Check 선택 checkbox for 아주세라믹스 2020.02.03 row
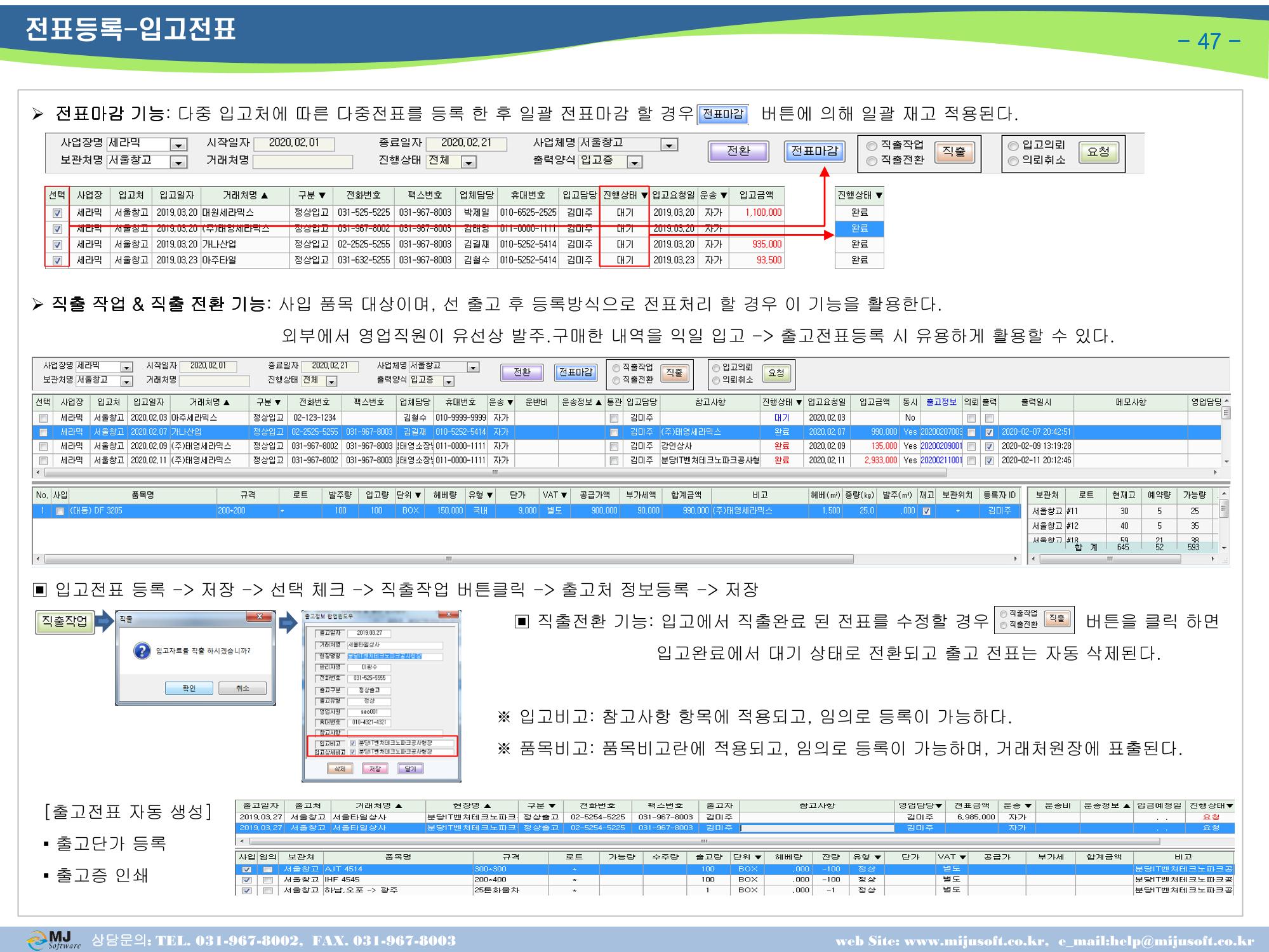The height and width of the screenshot is (952, 1269). (x=43, y=418)
